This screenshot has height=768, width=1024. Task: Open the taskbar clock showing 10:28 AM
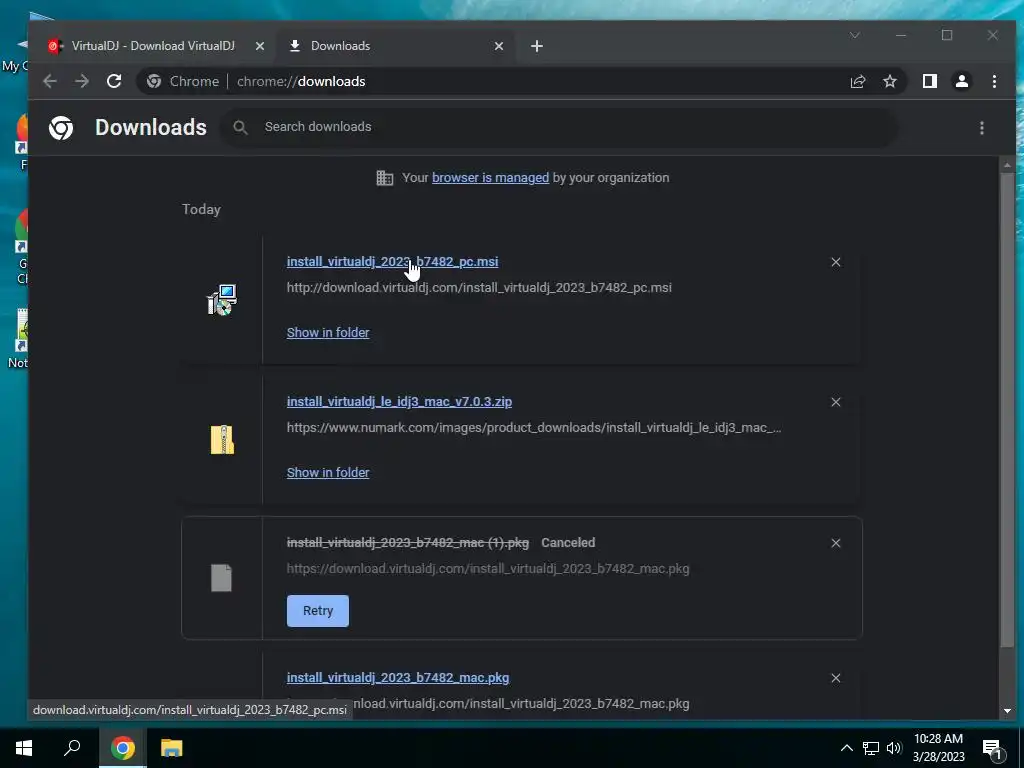click(x=938, y=748)
